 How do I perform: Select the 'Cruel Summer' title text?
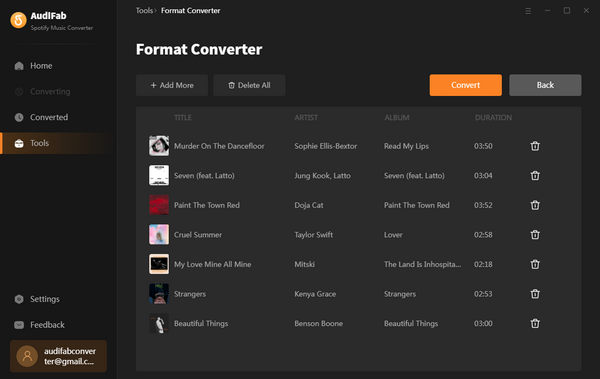tap(198, 235)
